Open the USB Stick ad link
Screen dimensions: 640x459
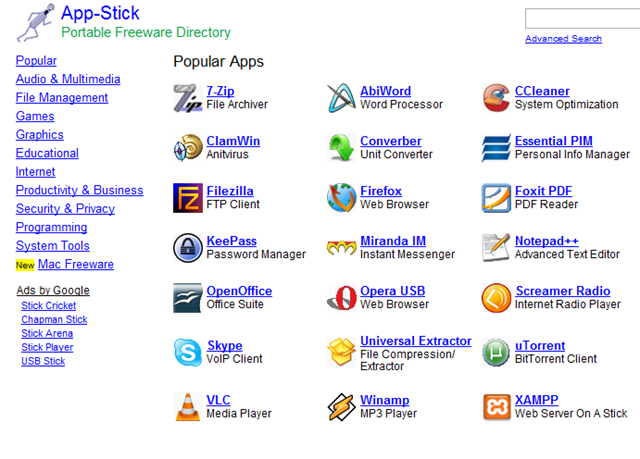point(43,361)
